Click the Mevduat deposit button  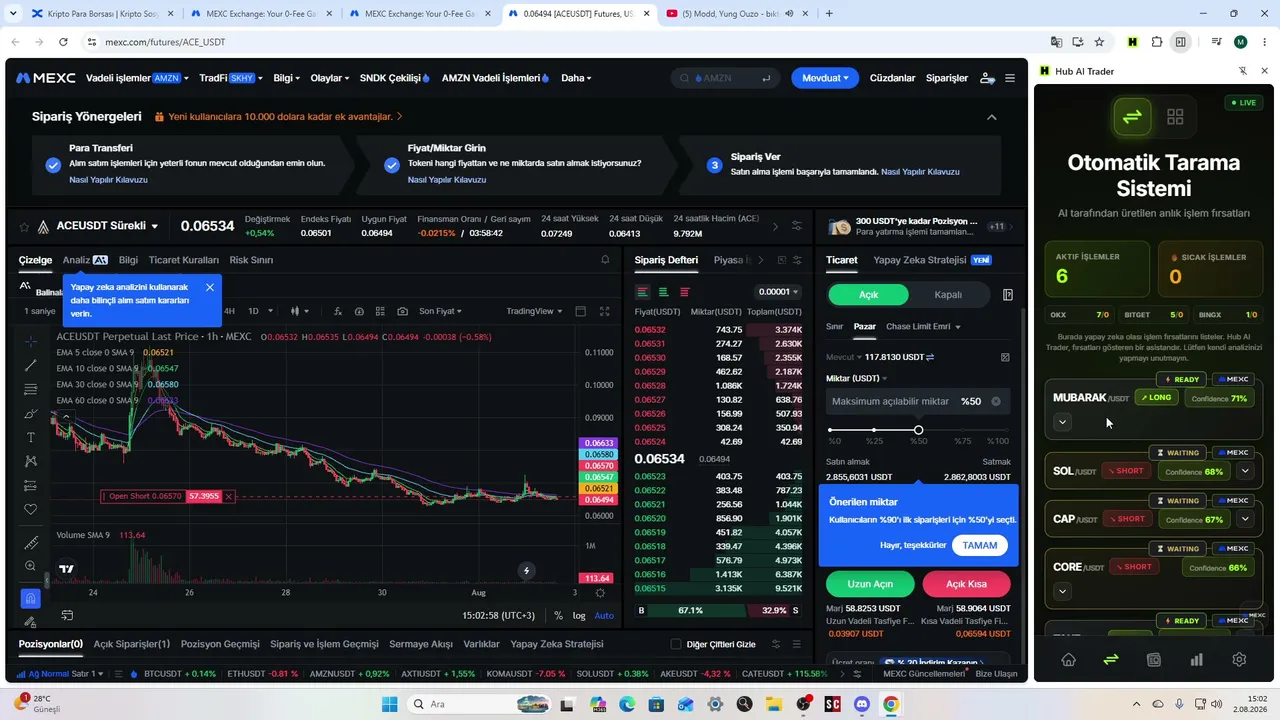[x=826, y=78]
